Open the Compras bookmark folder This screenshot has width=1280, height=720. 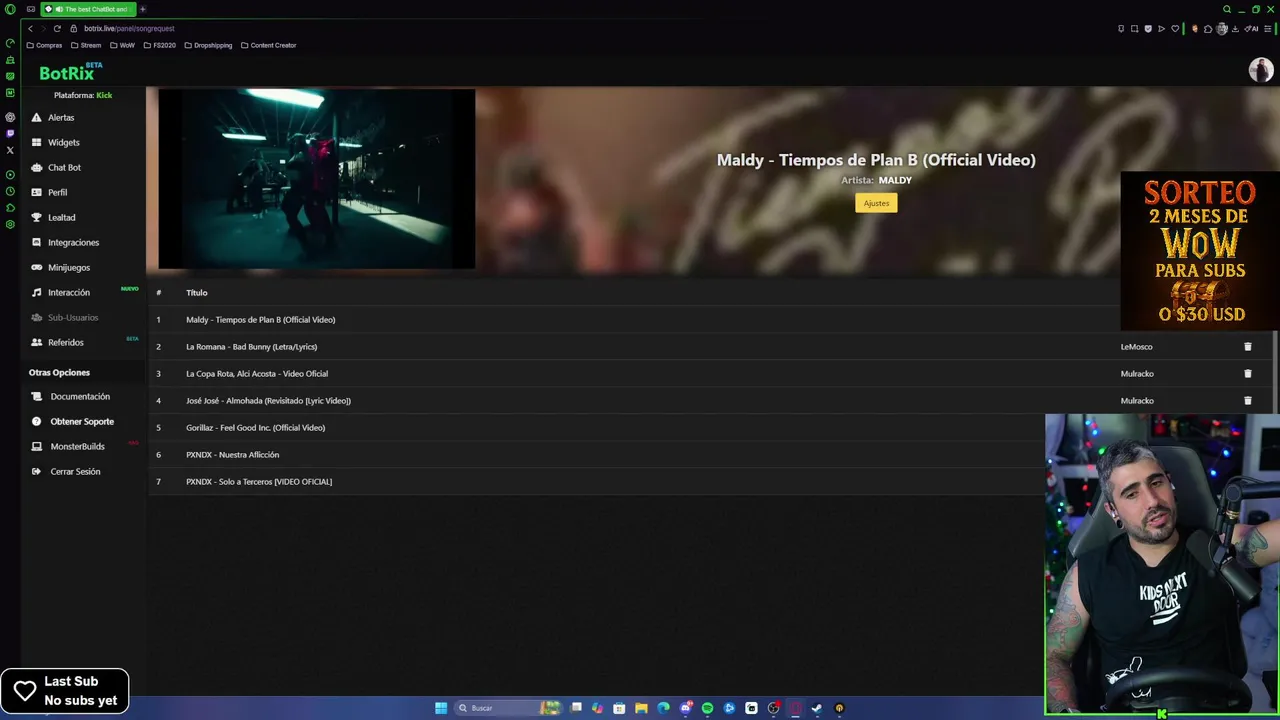point(44,45)
